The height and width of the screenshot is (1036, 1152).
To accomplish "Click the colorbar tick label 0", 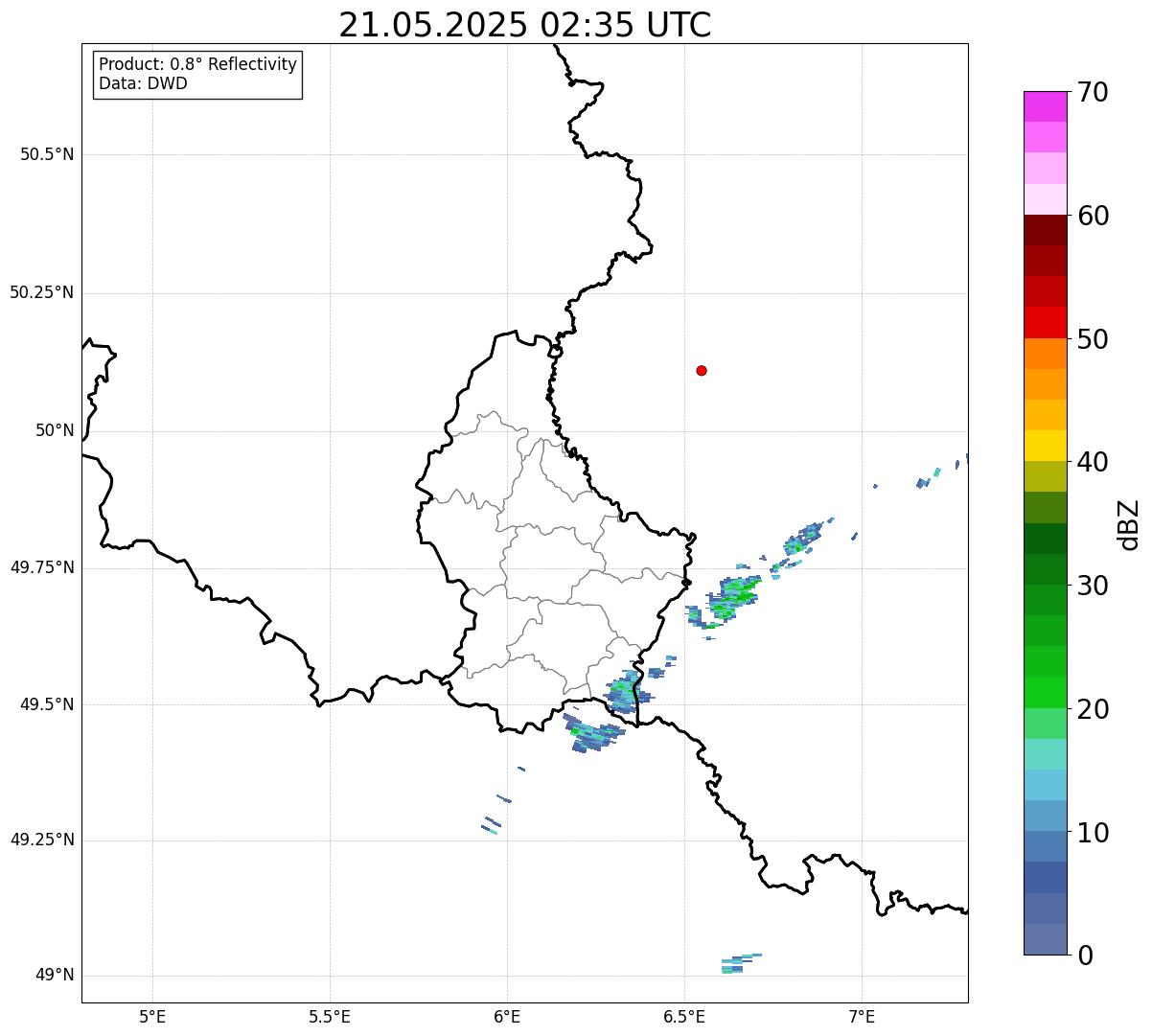I will [x=1085, y=955].
